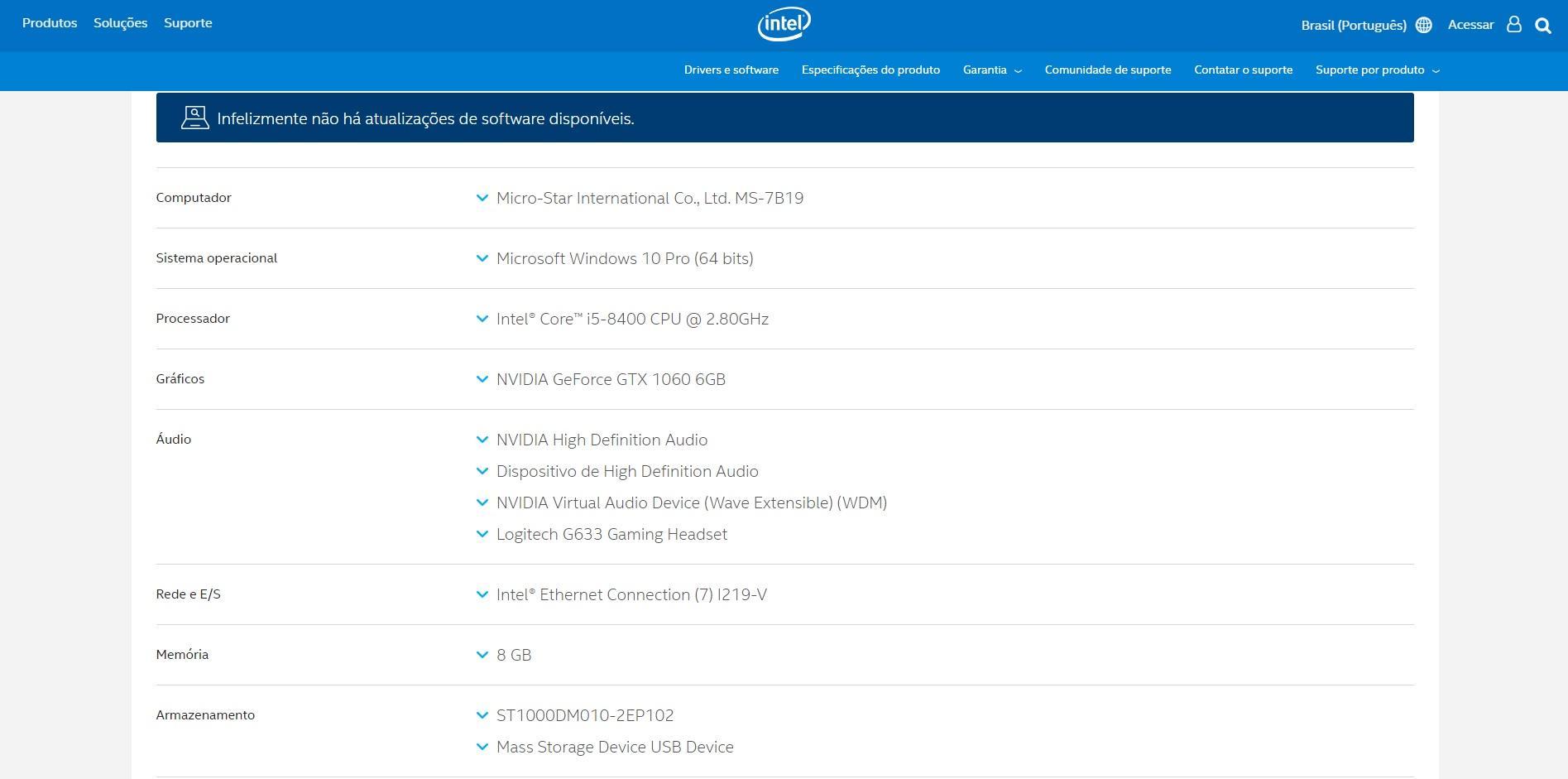Click the Rede e E/S label
Image resolution: width=1568 pixels, height=779 pixels.
click(188, 594)
